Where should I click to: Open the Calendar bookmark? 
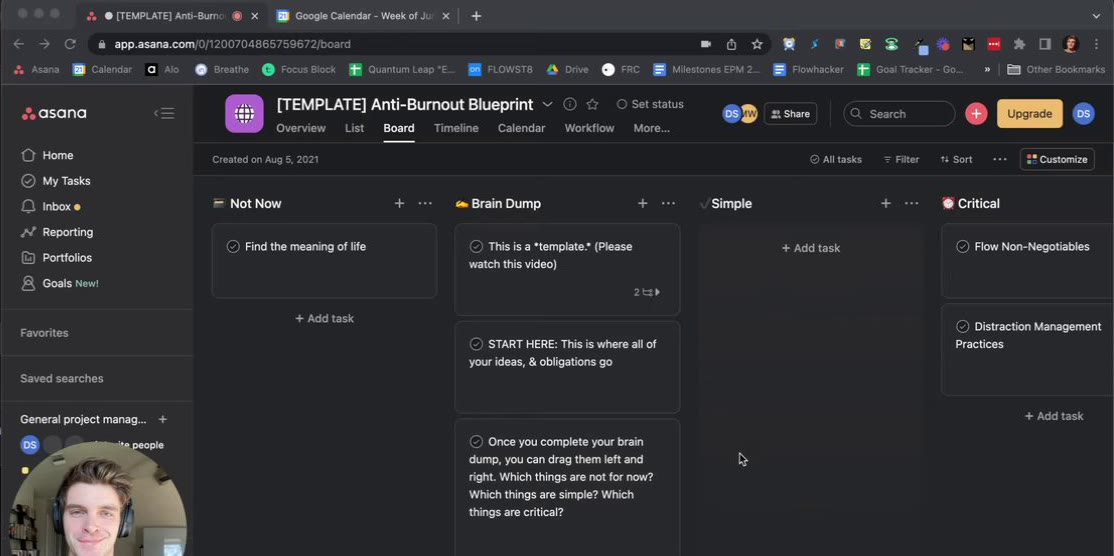103,70
